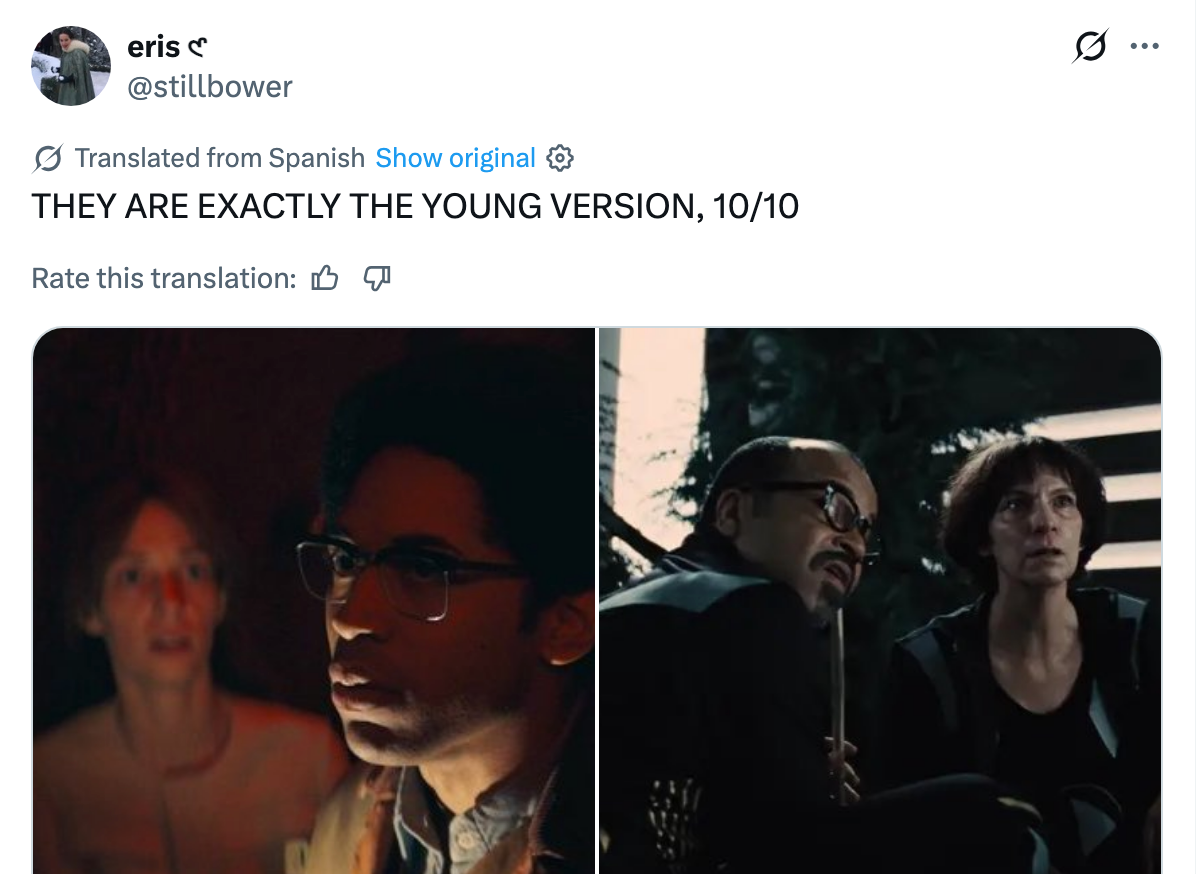
Task: Click the post text about young version
Action: (x=415, y=207)
